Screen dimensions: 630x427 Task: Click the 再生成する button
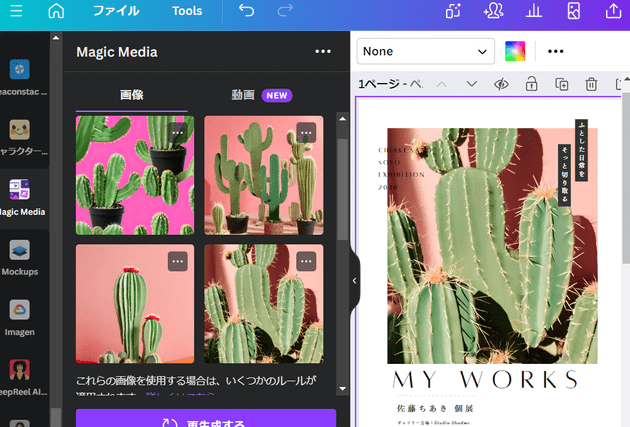205,421
